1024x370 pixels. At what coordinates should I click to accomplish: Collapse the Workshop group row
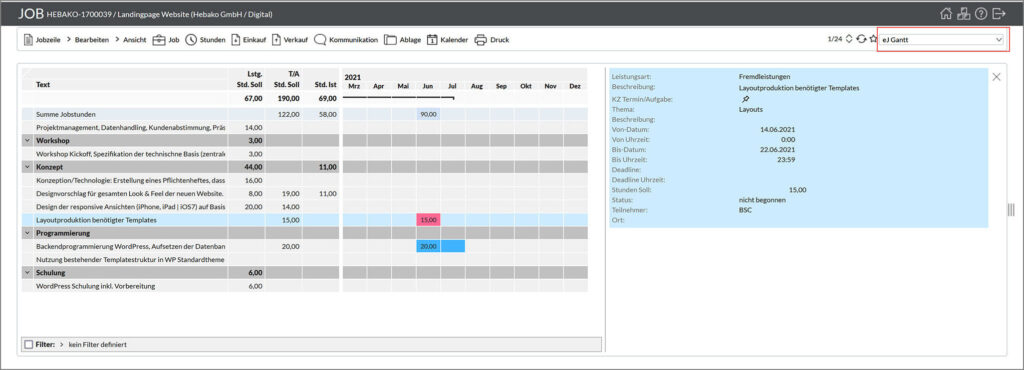pyautogui.click(x=27, y=140)
